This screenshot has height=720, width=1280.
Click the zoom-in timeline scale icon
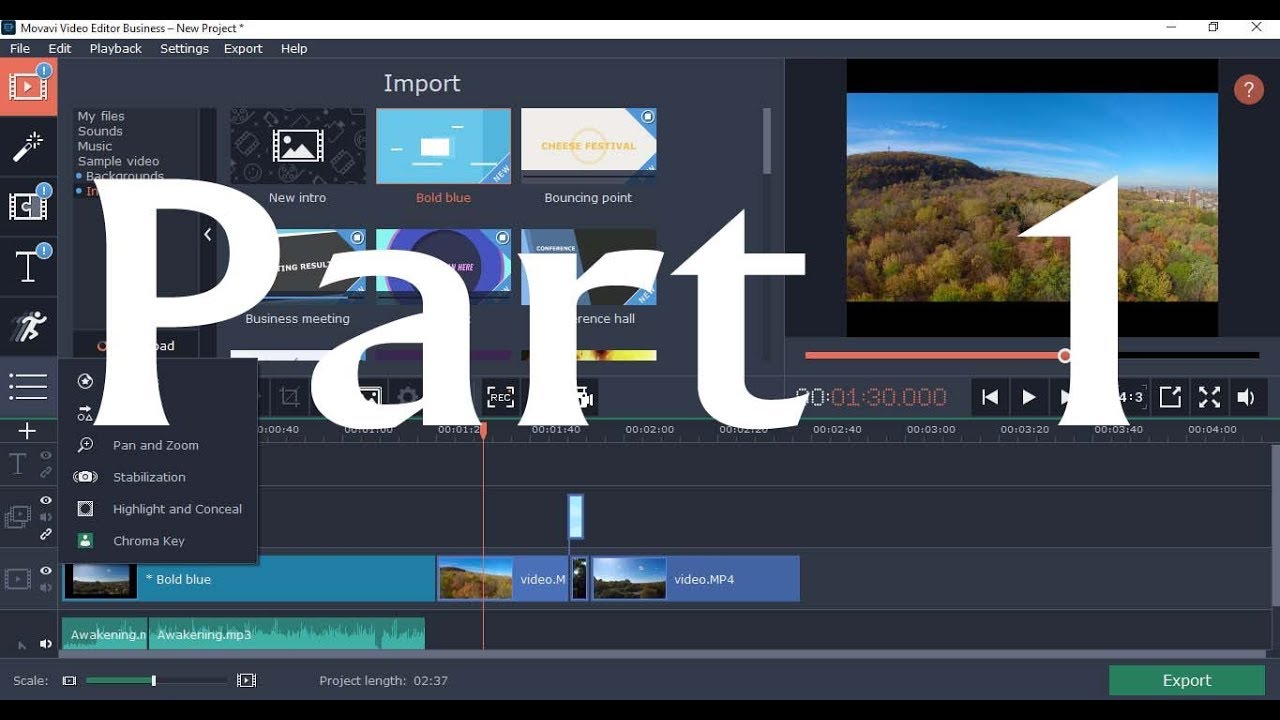coord(246,681)
